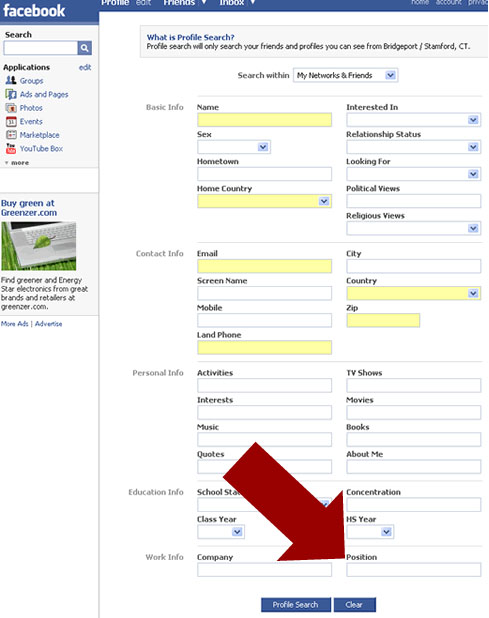Open account in top bar

[448, 2]
